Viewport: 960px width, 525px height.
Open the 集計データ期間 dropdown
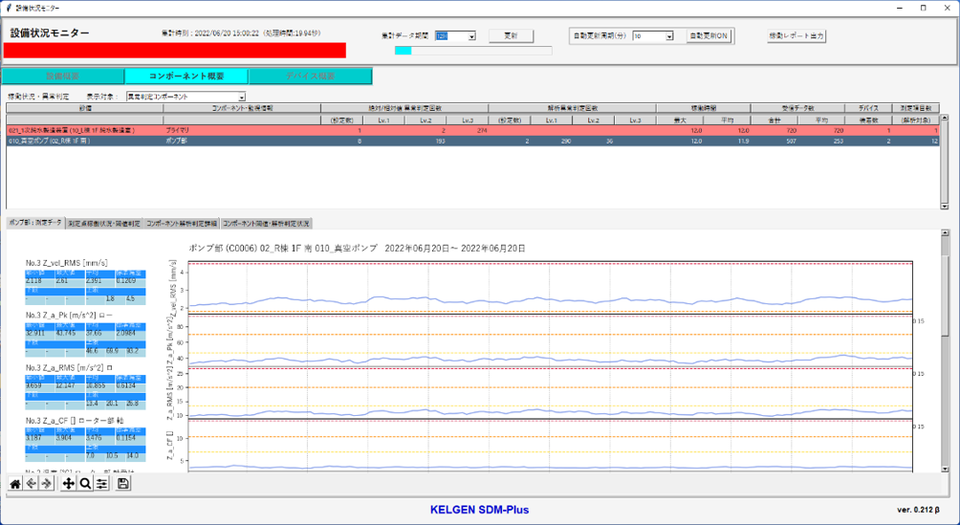(456, 36)
